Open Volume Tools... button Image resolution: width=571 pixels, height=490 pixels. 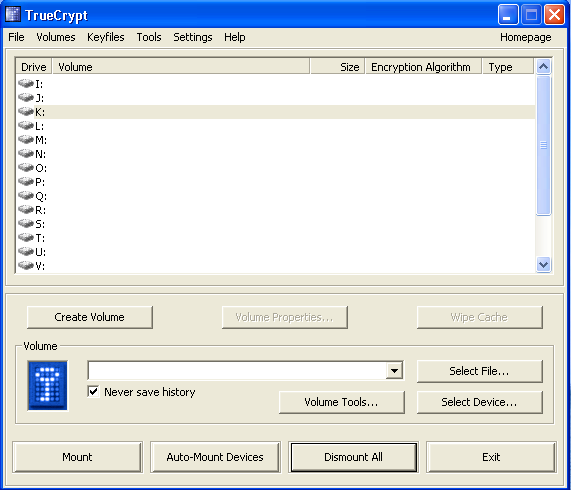pos(341,402)
